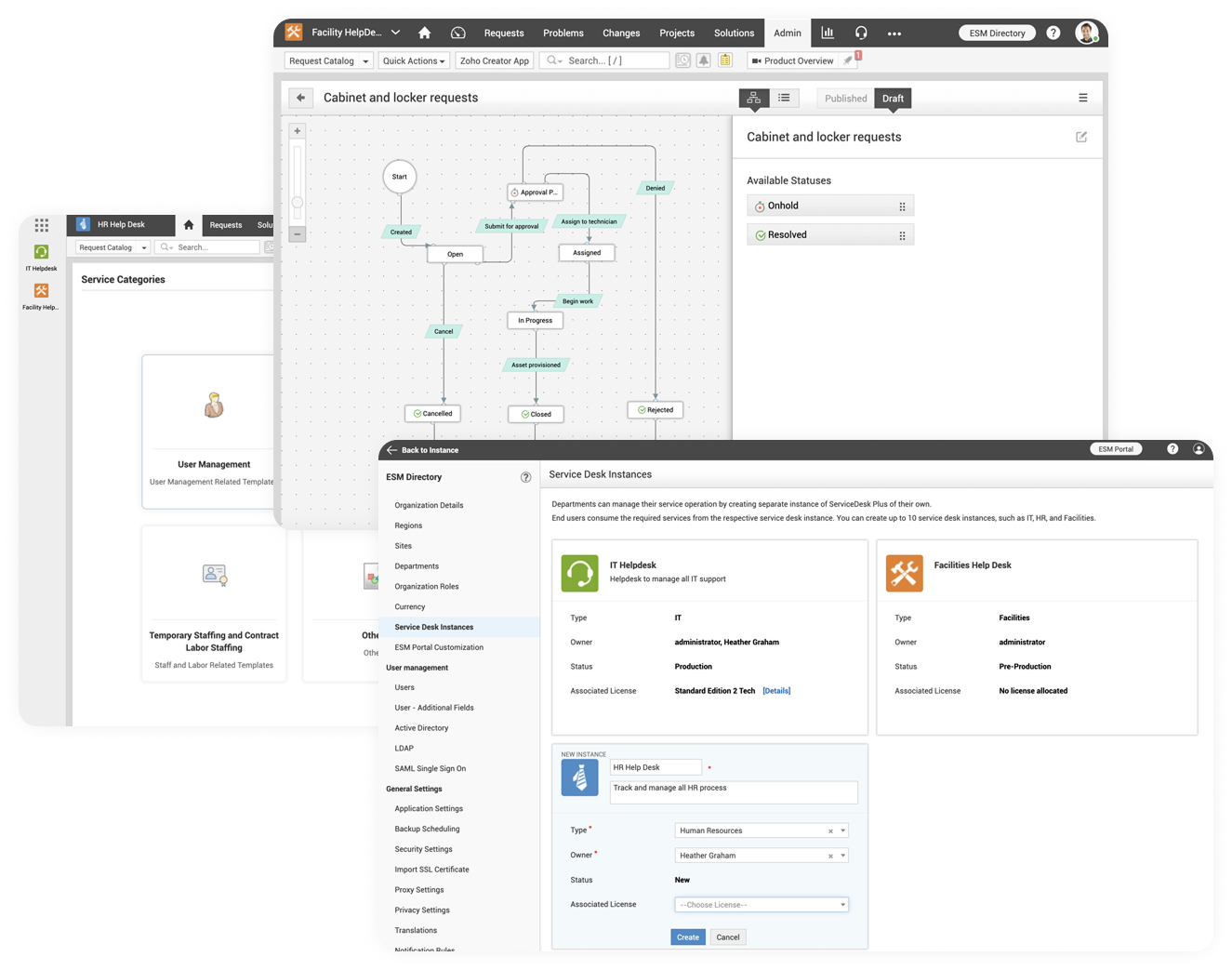
Task: Click the app grid launcher icon
Action: click(42, 225)
